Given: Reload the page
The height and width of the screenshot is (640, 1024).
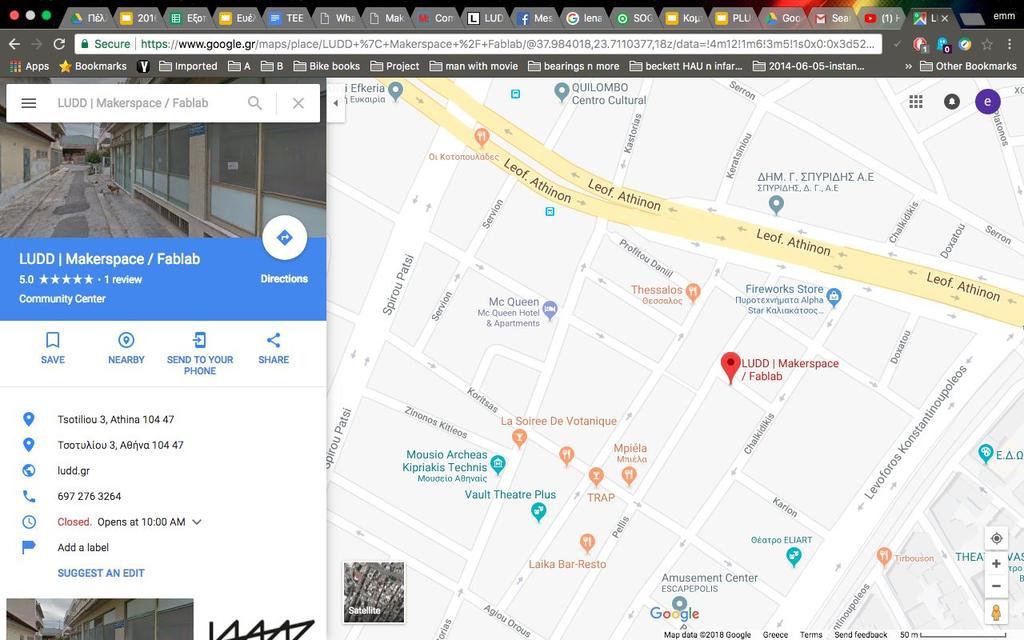Looking at the screenshot, I should click(x=59, y=44).
